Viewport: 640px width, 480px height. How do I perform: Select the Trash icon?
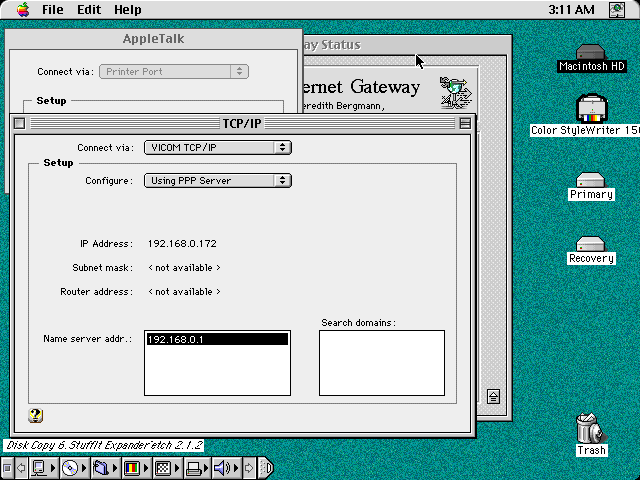[x=591, y=434]
